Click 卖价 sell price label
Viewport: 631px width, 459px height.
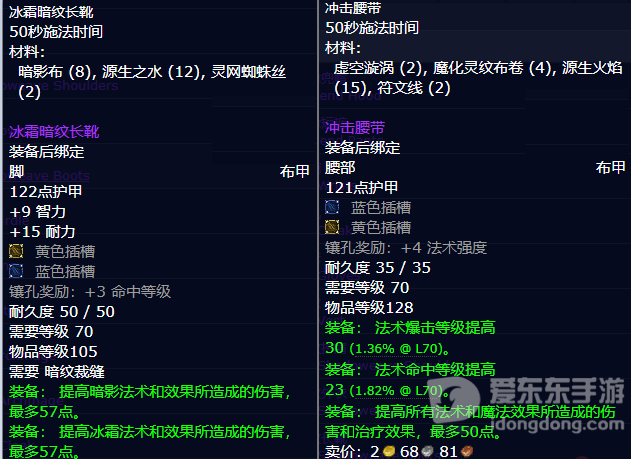click(x=345, y=451)
